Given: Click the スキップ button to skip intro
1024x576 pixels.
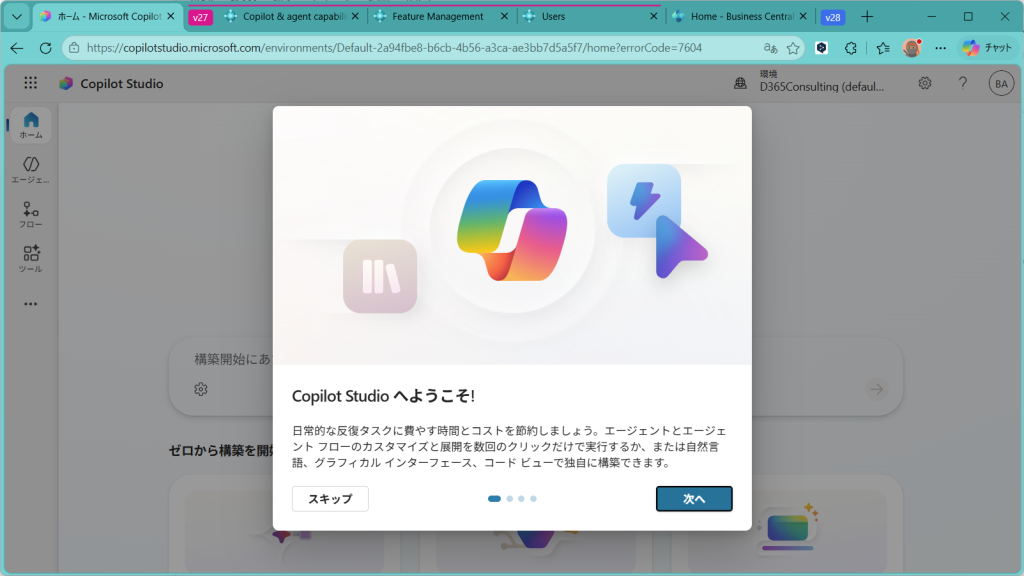Looking at the screenshot, I should [330, 498].
